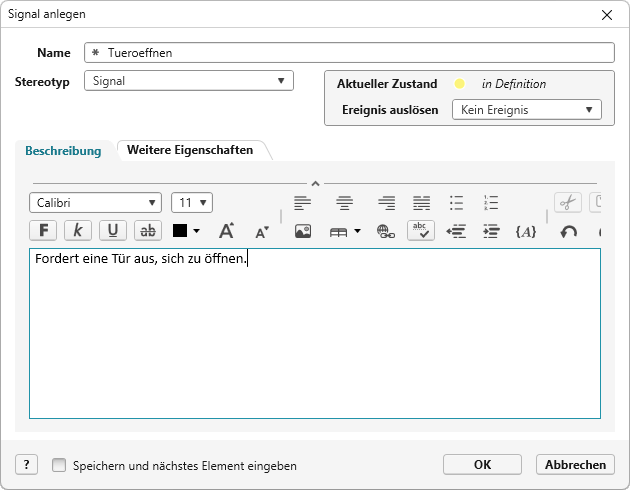Open the text color dropdown arrow
630x490 pixels.
tap(196, 231)
